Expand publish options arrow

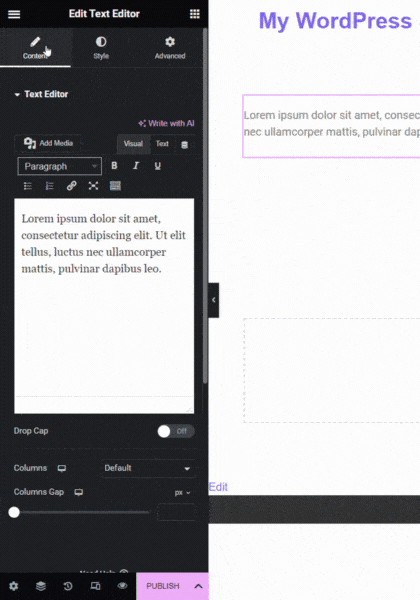click(x=199, y=586)
